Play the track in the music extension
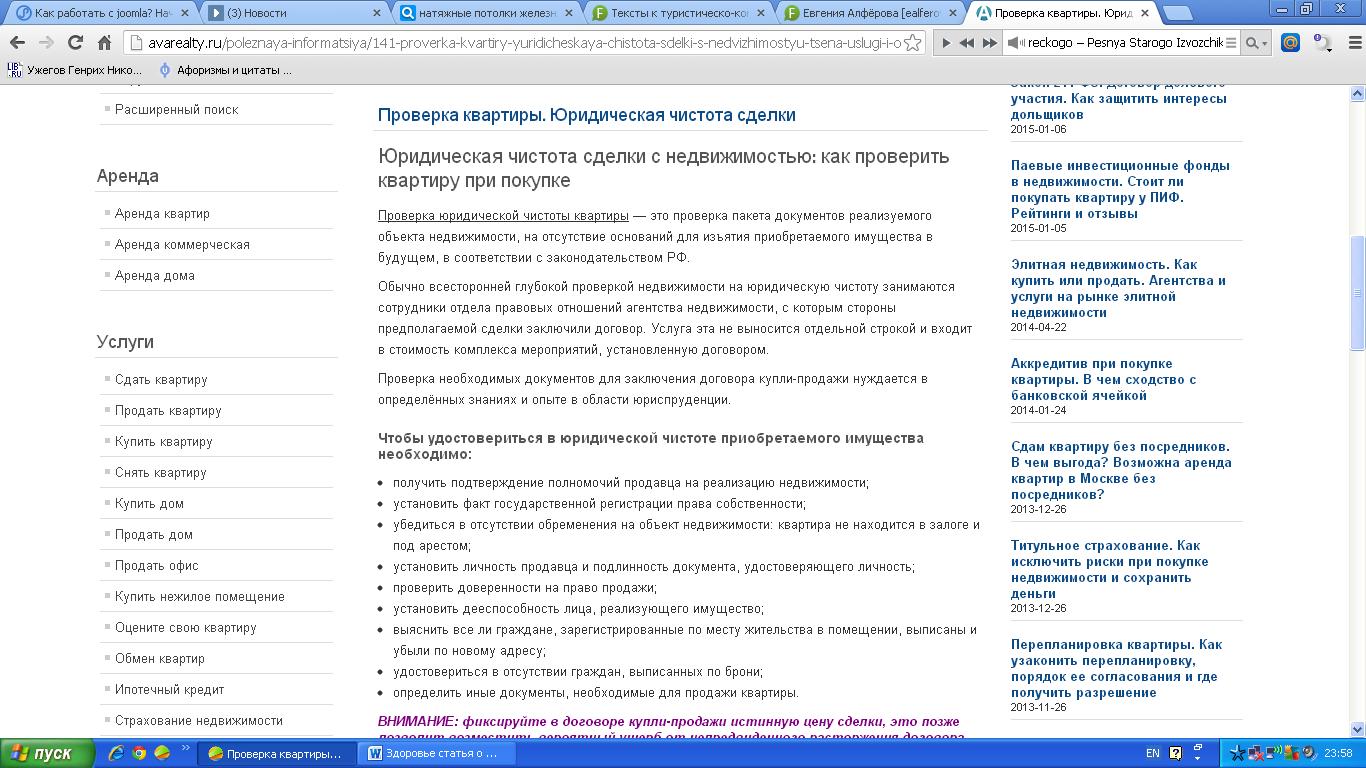1366x768 pixels. point(946,43)
